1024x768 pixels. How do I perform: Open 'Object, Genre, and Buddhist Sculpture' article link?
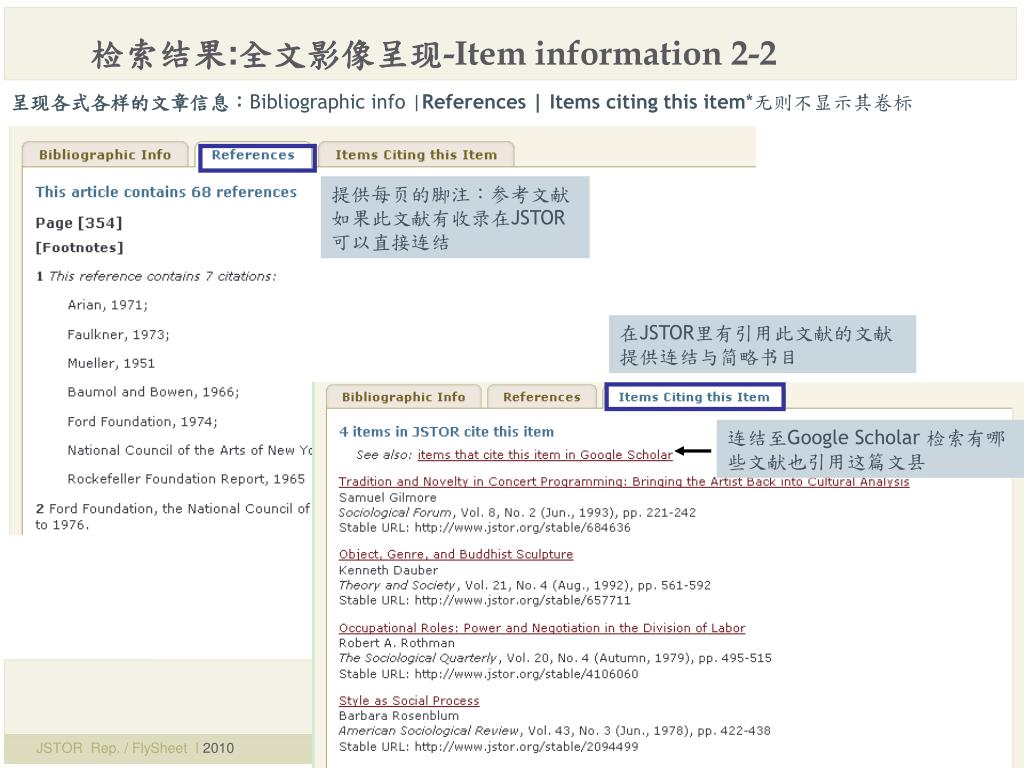[456, 554]
